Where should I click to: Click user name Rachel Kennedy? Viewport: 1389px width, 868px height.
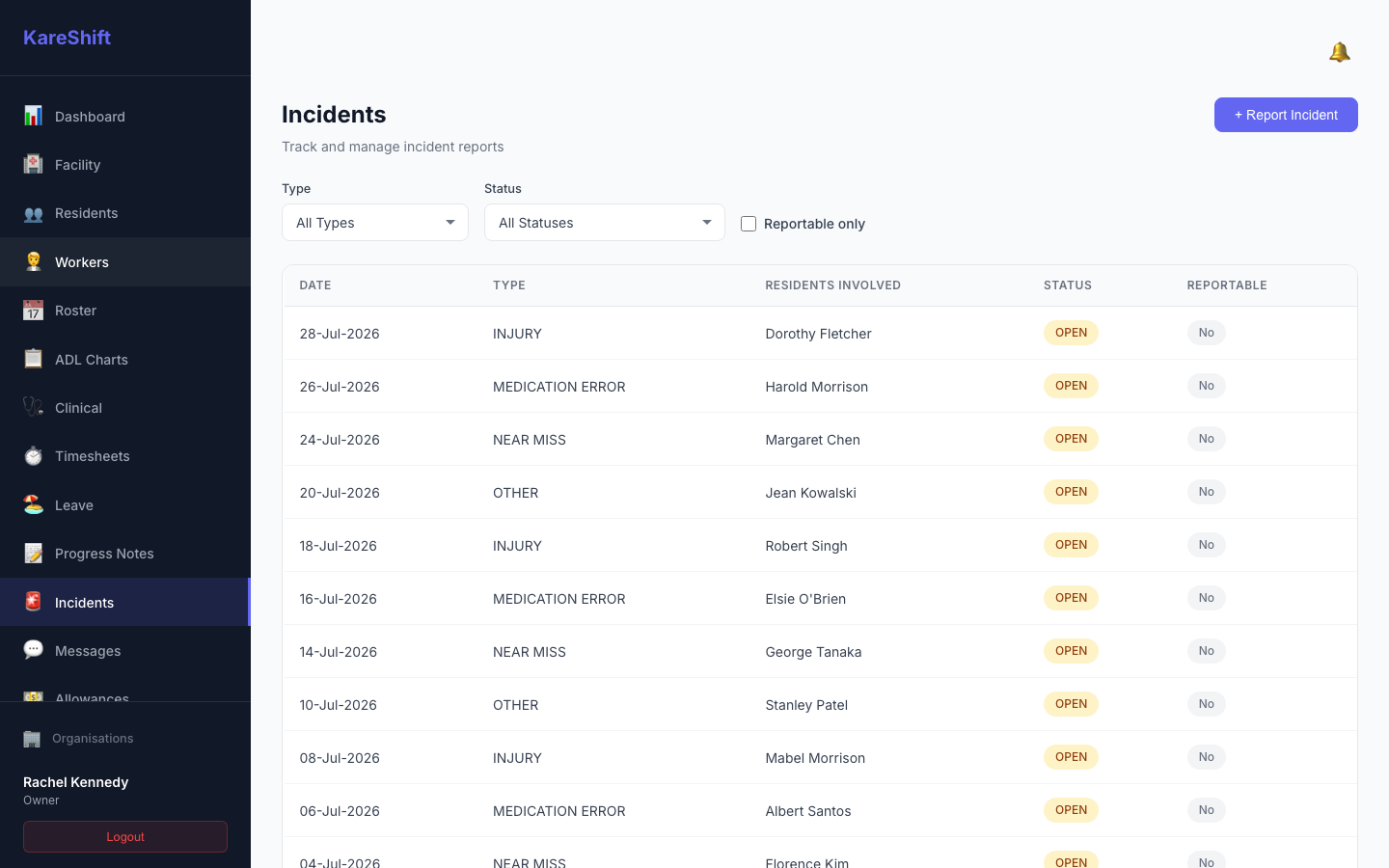(75, 782)
